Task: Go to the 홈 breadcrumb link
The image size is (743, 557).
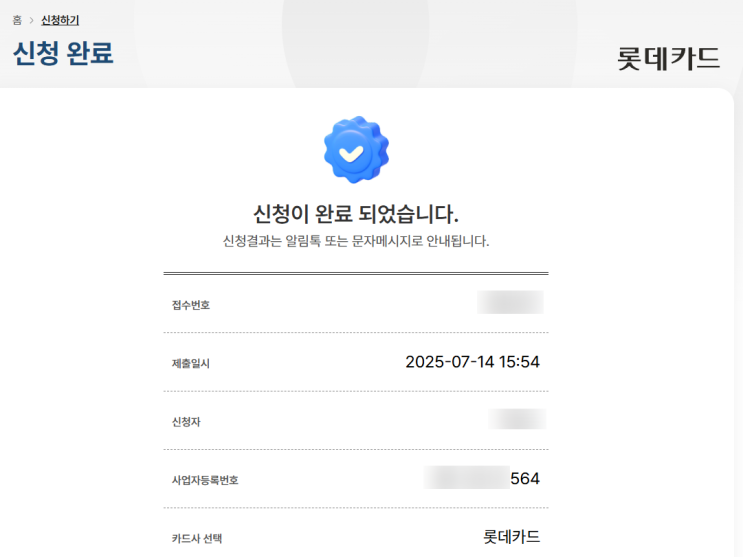Action: 17,20
